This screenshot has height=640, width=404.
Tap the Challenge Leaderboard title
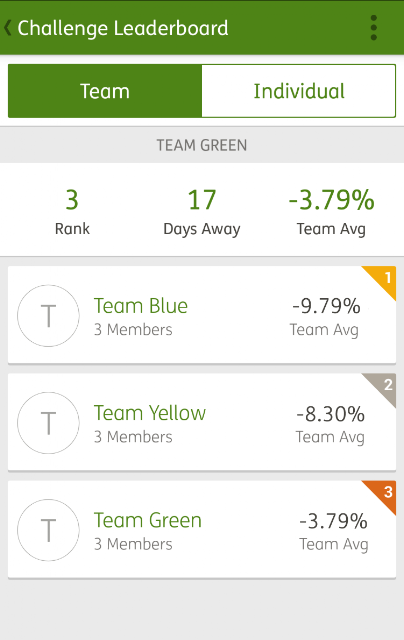(123, 28)
